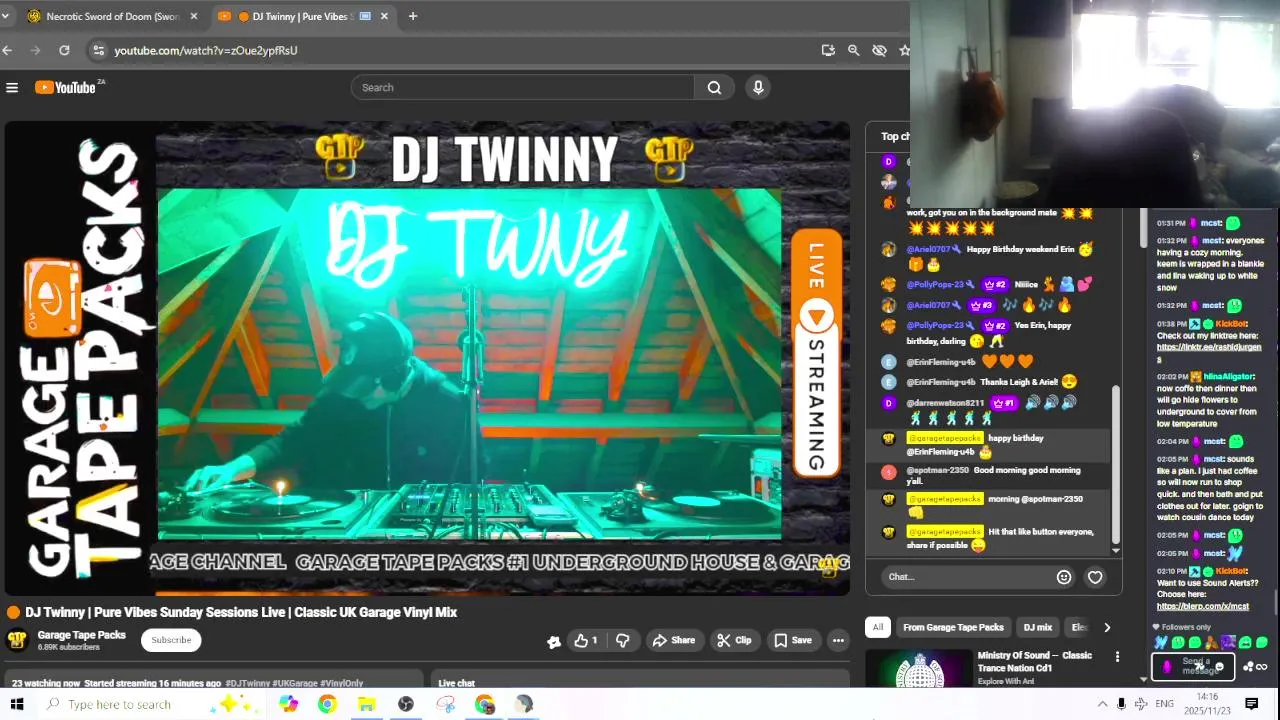Click the infinity icon beside Kick message box
1280x720 pixels.
click(1261, 667)
